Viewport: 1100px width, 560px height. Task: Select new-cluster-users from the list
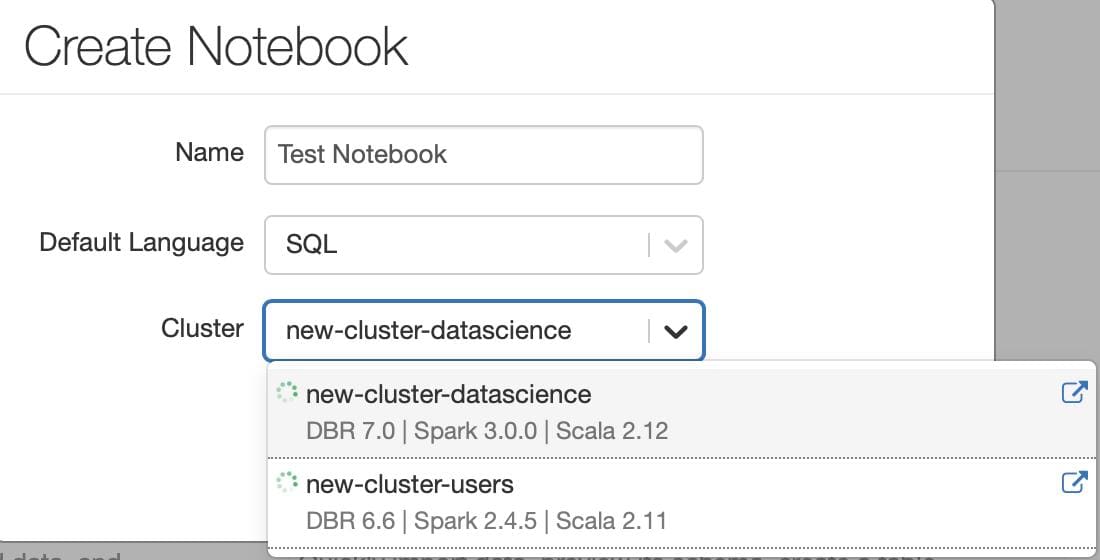coord(680,502)
